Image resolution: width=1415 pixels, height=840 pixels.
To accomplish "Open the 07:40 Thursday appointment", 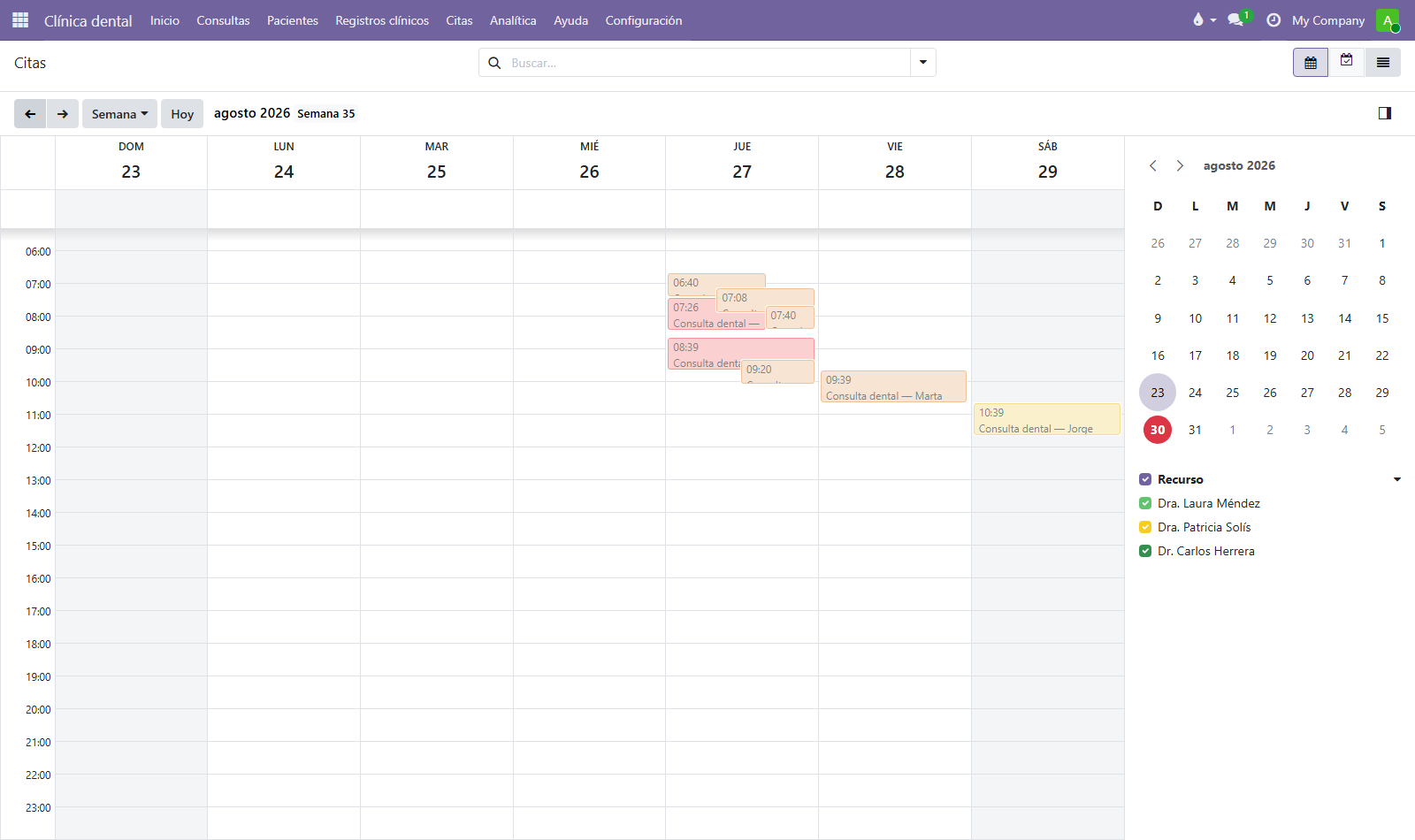I will [790, 317].
